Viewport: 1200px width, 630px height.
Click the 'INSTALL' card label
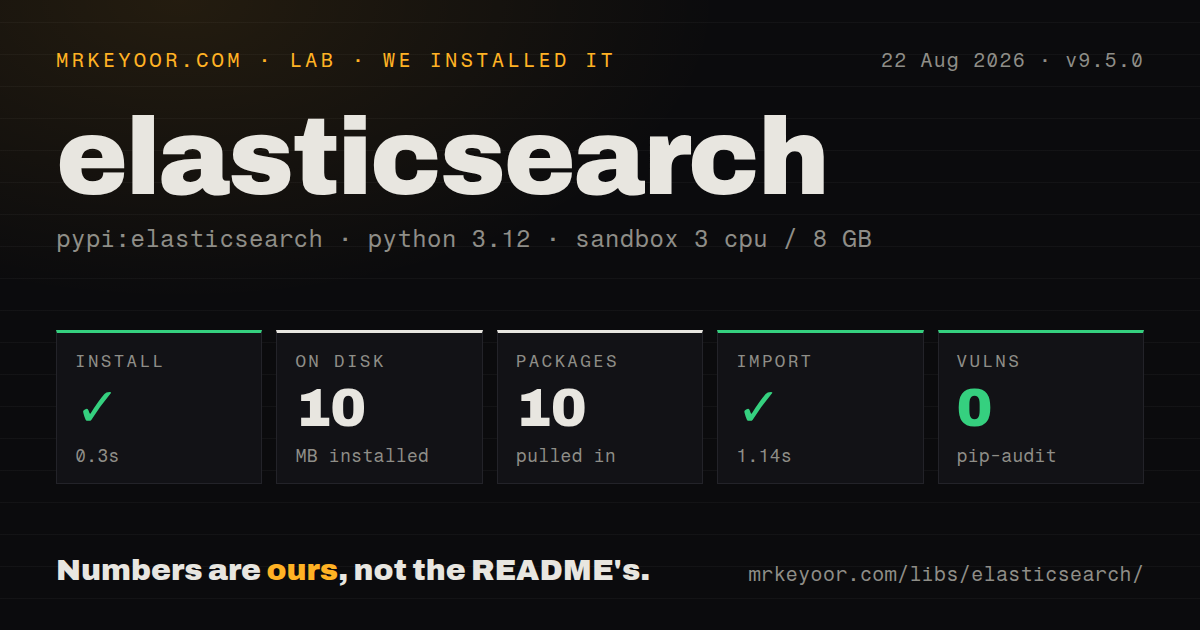pos(119,362)
